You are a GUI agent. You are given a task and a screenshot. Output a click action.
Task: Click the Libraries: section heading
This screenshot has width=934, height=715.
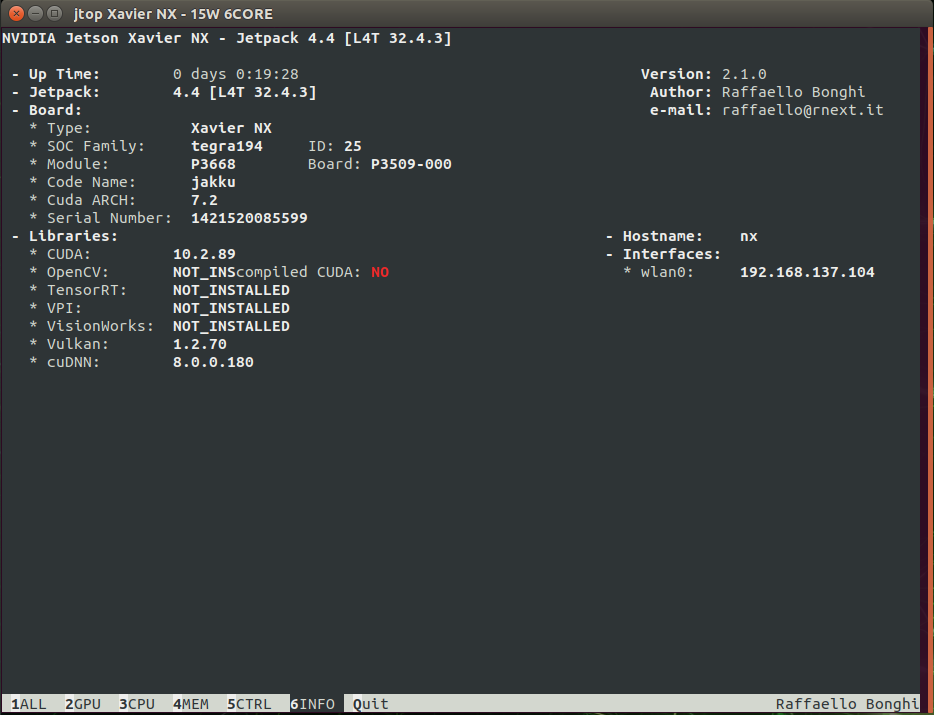[x=73, y=236]
